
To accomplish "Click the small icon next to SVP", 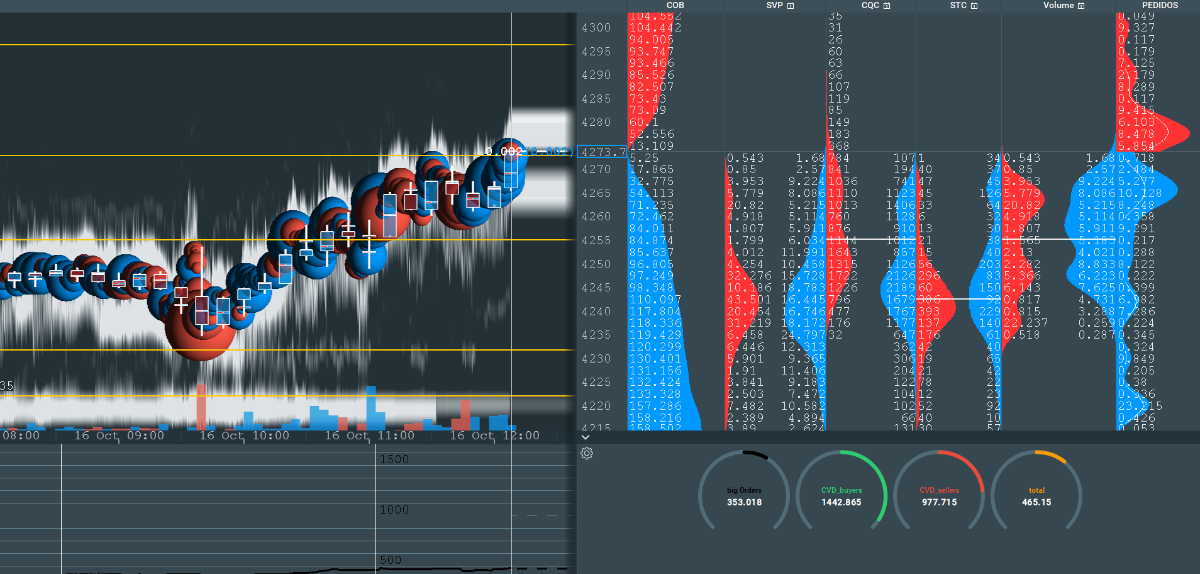I will coord(791,6).
